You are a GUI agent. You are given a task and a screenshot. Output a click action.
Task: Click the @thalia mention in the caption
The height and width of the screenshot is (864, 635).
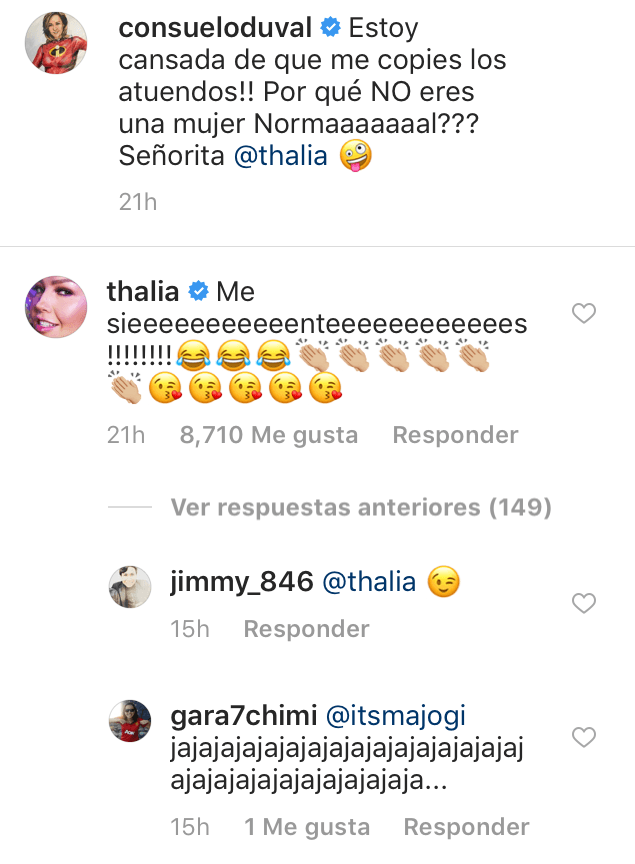pos(281,156)
